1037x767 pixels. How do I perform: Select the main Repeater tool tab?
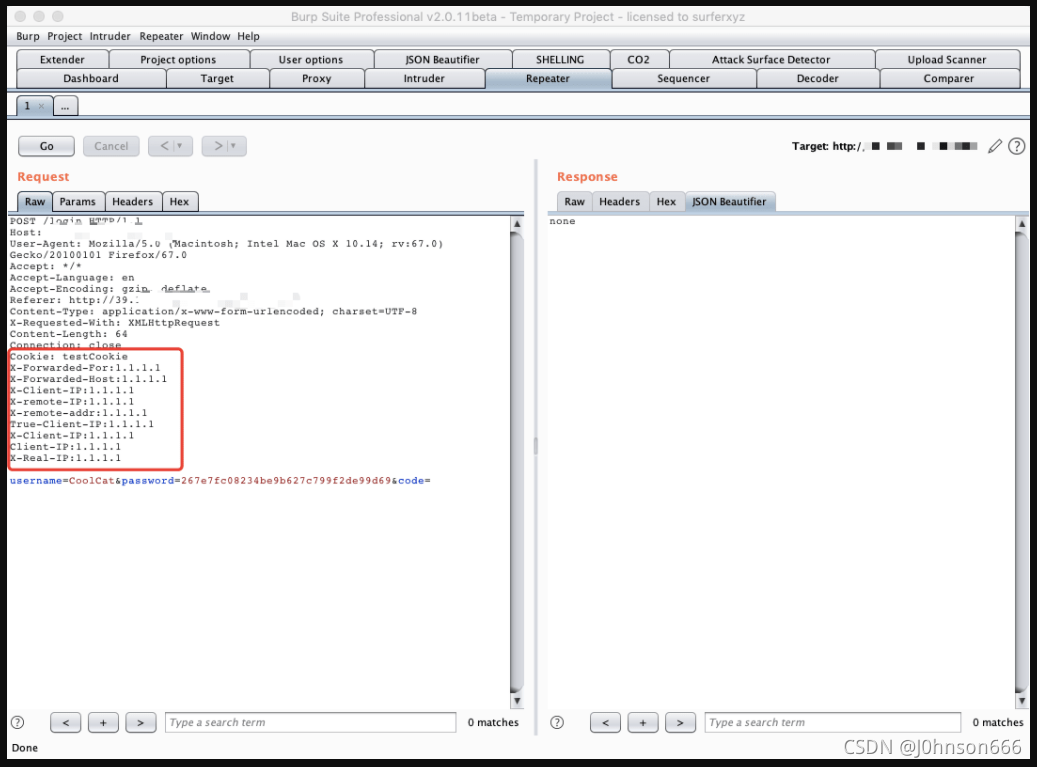(x=548, y=78)
